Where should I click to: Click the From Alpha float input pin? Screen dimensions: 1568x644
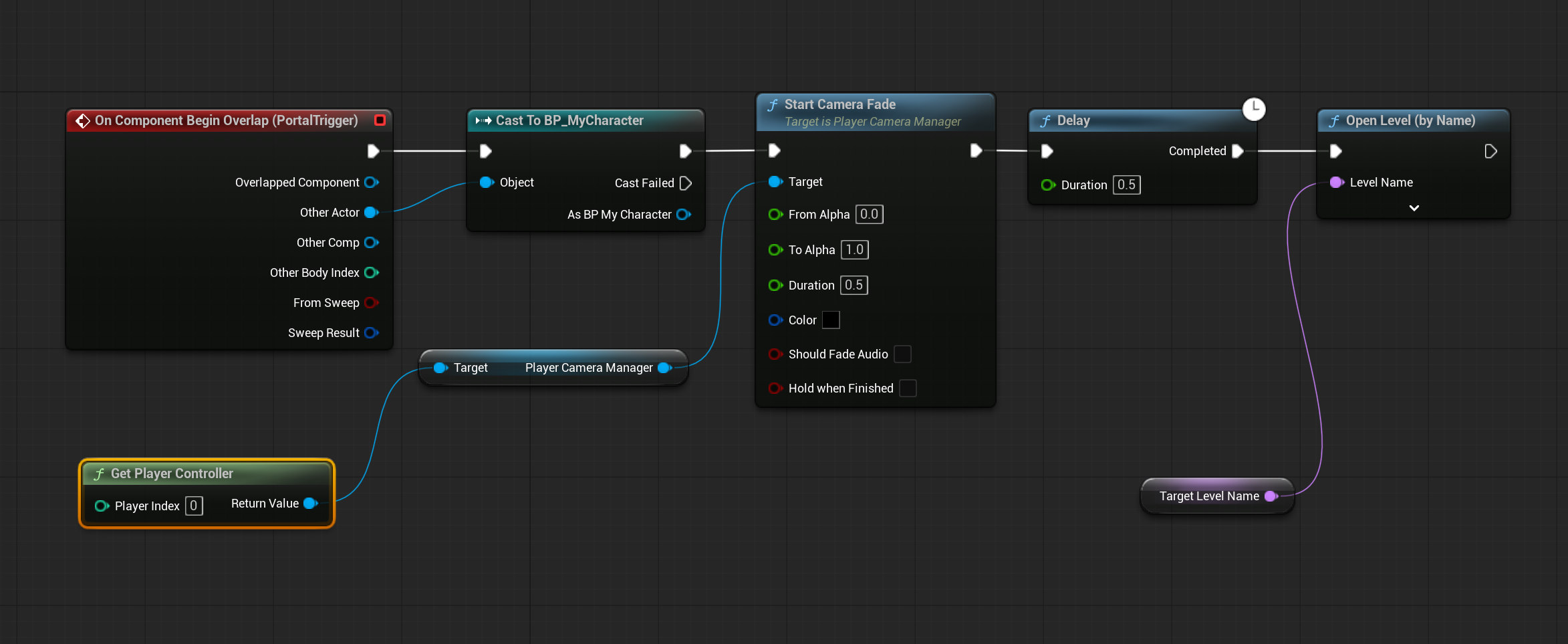click(775, 215)
